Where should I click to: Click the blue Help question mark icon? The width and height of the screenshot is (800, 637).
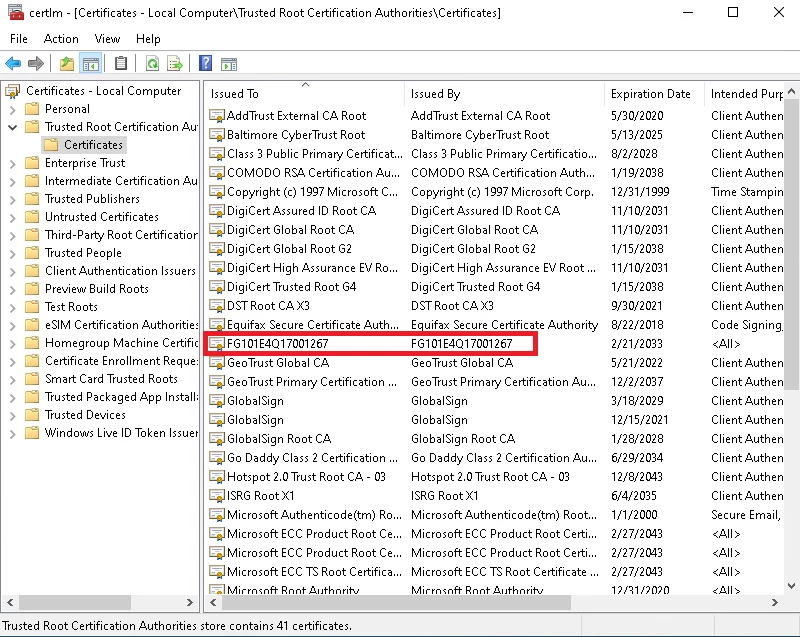coord(206,63)
